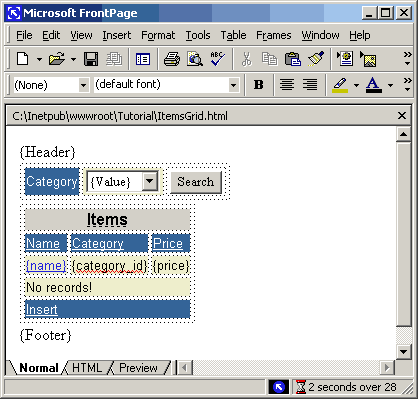Save the page with the floppy disk icon
The height and width of the screenshot is (399, 418).
click(91, 59)
